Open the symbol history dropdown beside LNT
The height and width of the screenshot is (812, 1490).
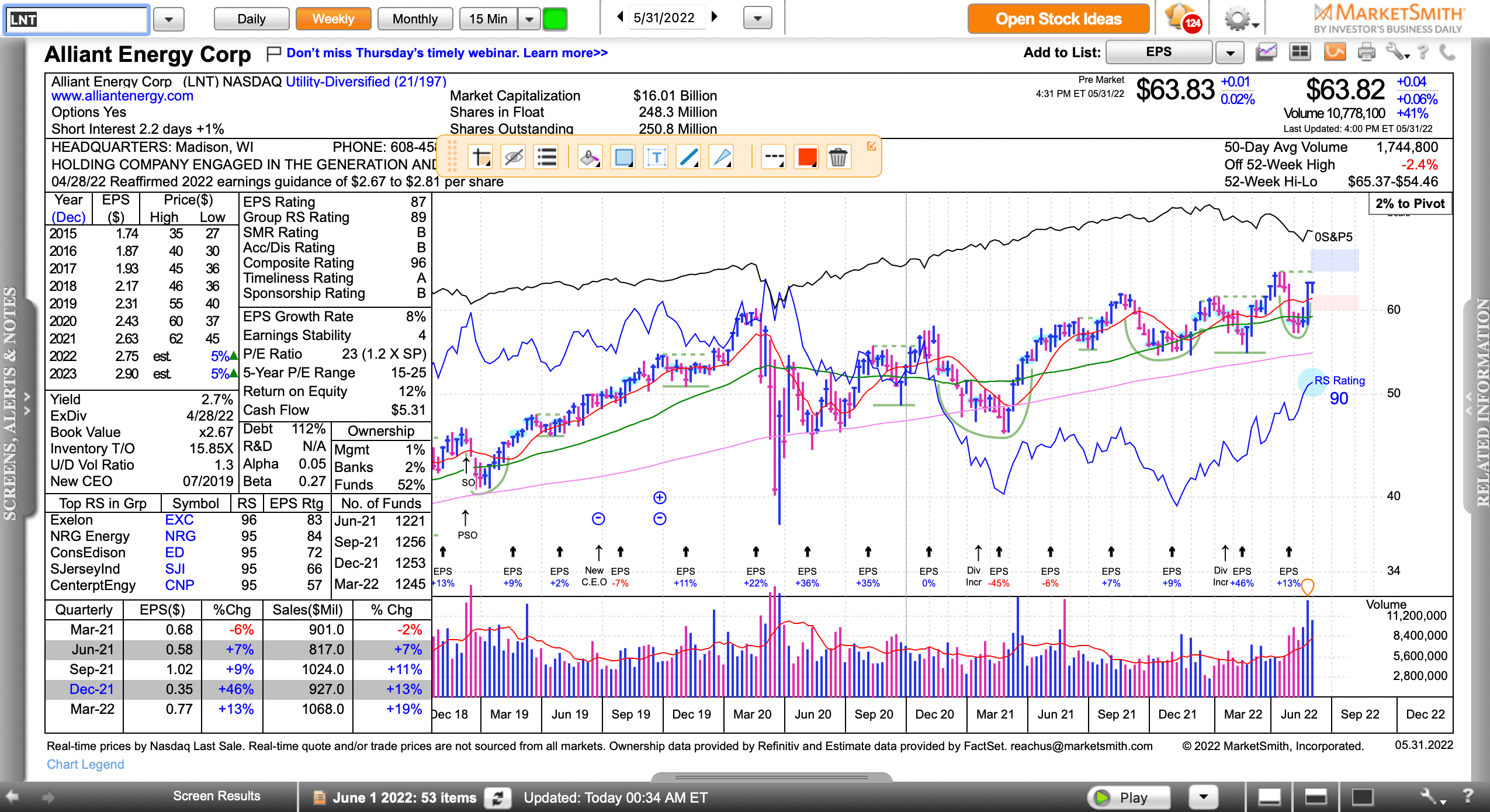[x=169, y=19]
